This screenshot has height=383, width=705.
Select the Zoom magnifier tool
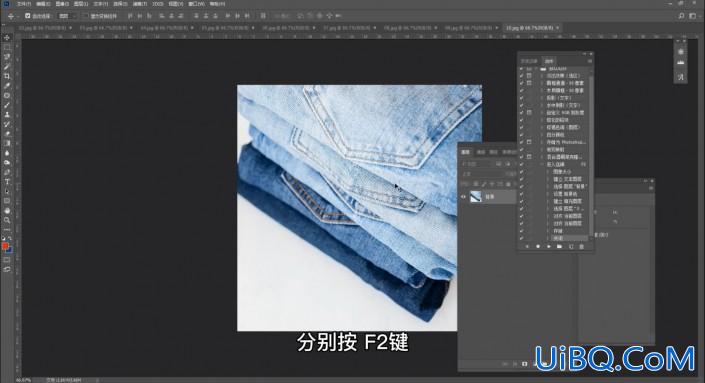pyautogui.click(x=7, y=220)
